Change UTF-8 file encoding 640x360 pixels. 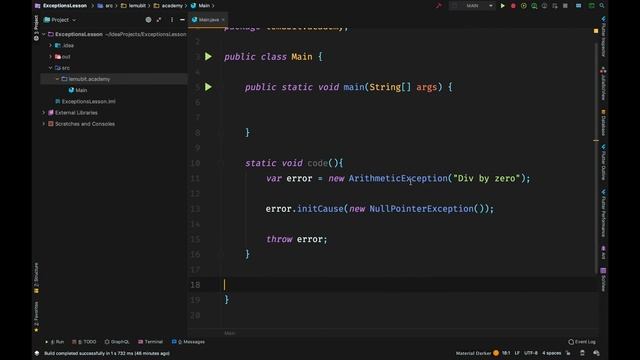click(531, 353)
